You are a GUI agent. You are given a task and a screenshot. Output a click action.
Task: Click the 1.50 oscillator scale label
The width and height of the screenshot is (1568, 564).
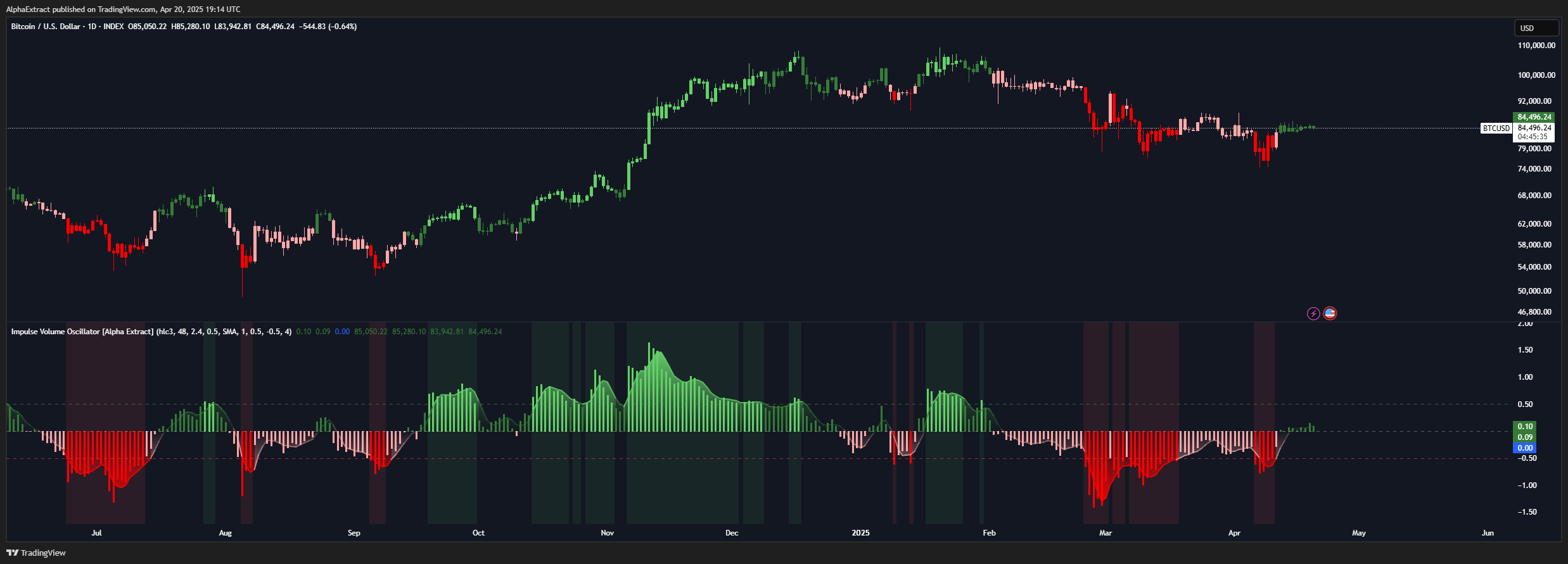(1525, 350)
